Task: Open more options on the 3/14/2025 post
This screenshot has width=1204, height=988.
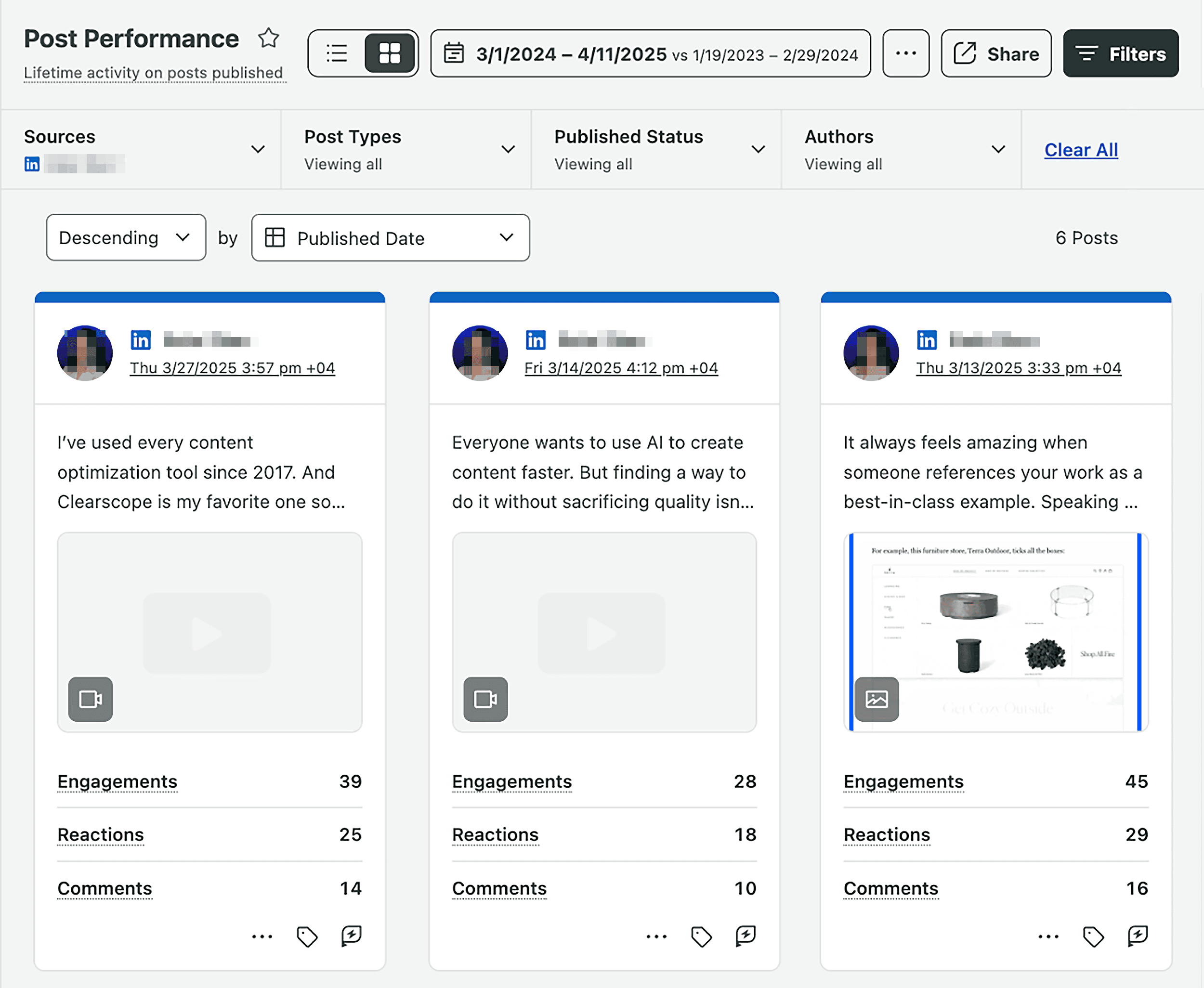Action: (656, 936)
